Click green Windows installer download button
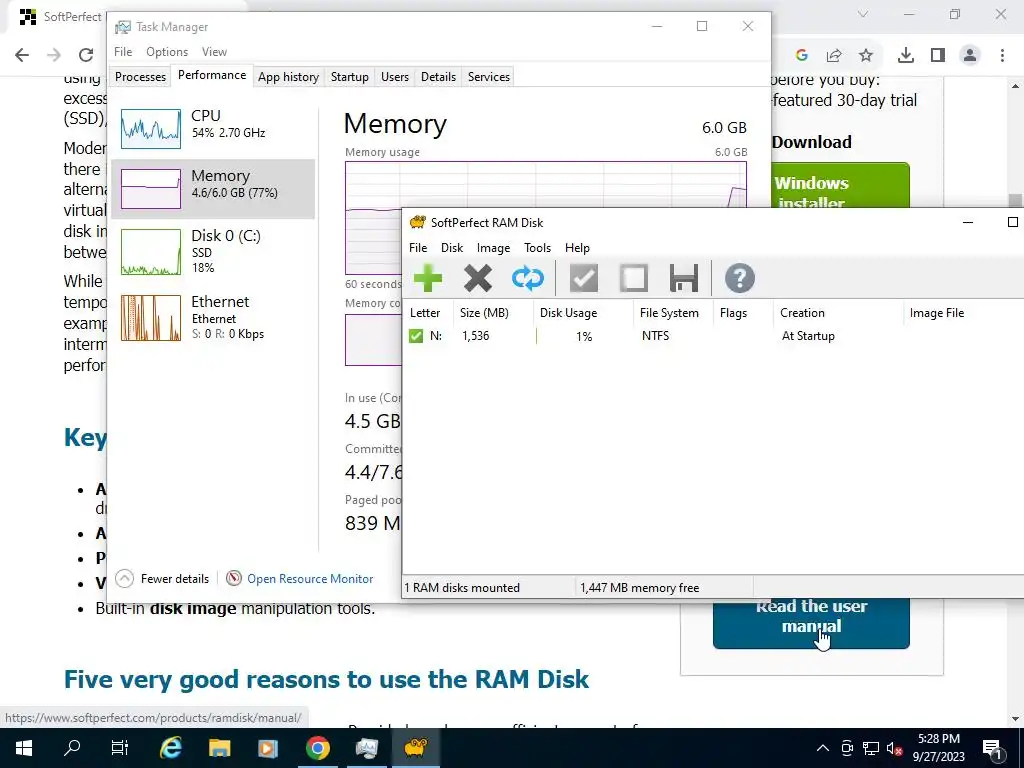Screen dimensions: 1024x768 pos(840,185)
